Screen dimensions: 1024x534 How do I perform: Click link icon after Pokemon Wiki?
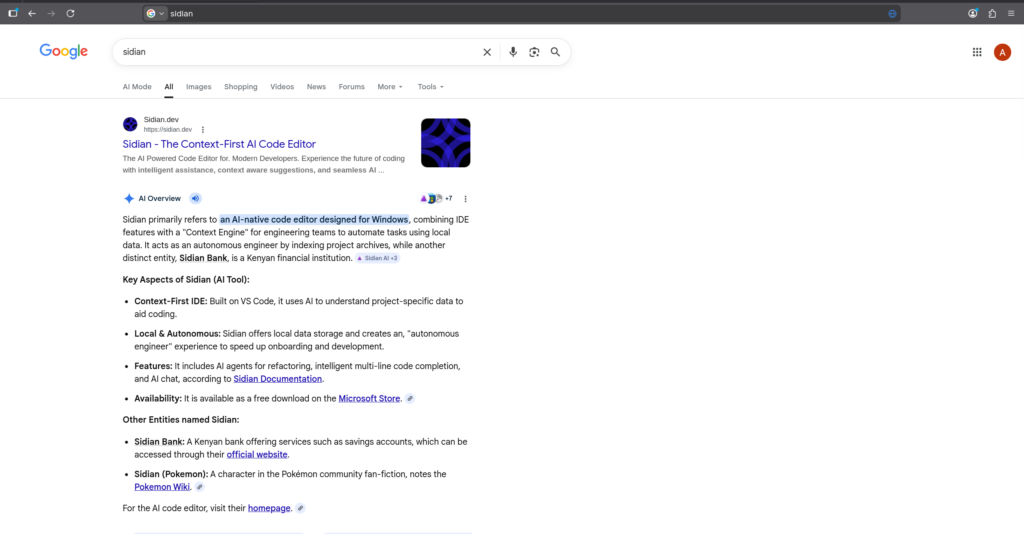click(199, 487)
